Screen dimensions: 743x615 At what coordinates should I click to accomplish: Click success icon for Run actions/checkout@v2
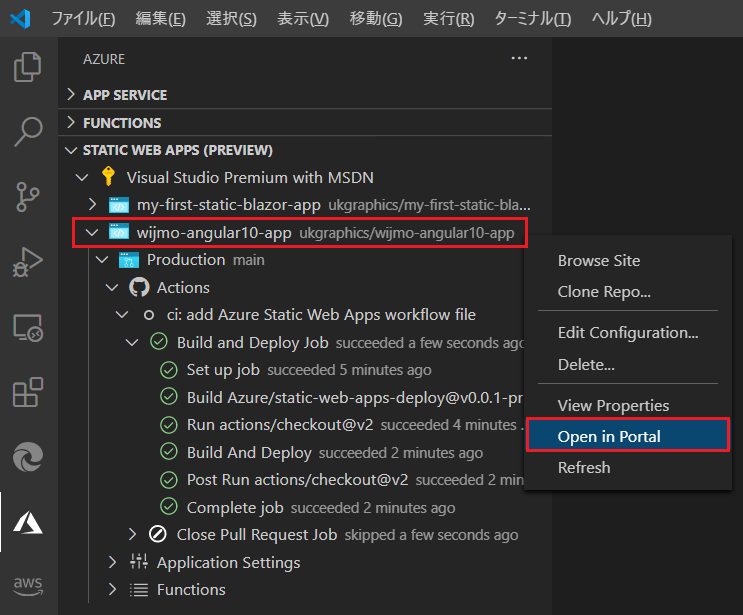point(169,425)
